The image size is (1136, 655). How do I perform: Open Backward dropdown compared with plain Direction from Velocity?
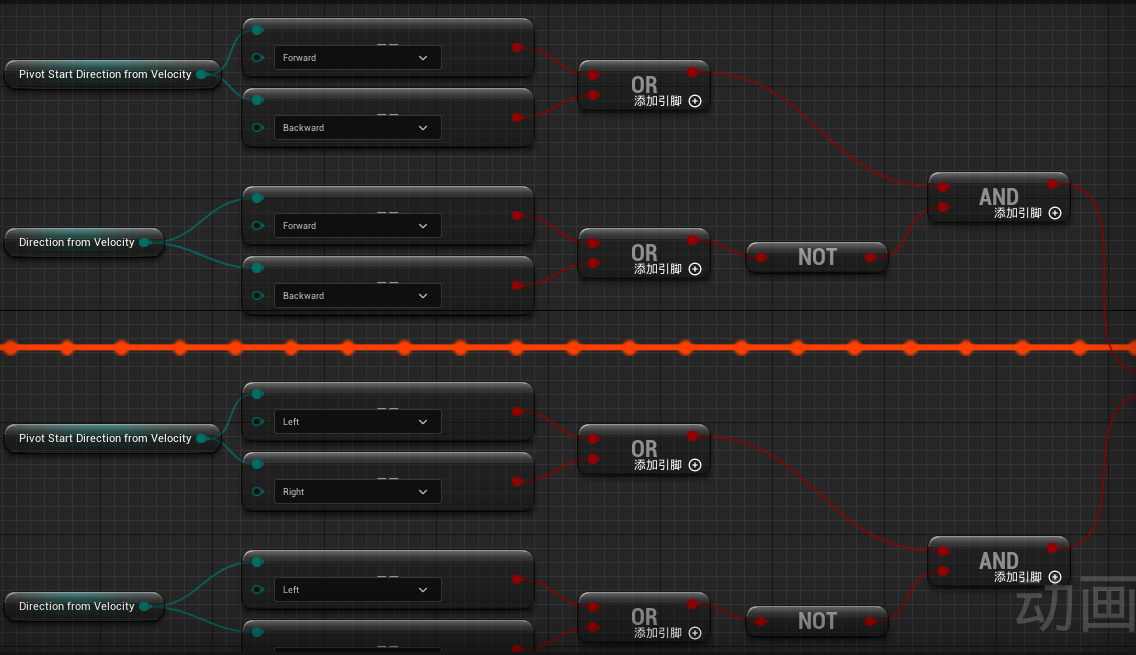click(357, 296)
